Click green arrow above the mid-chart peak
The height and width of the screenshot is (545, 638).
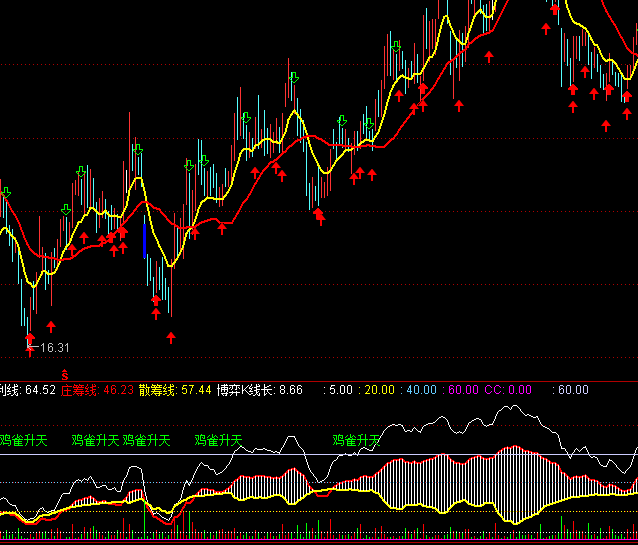pos(294,77)
